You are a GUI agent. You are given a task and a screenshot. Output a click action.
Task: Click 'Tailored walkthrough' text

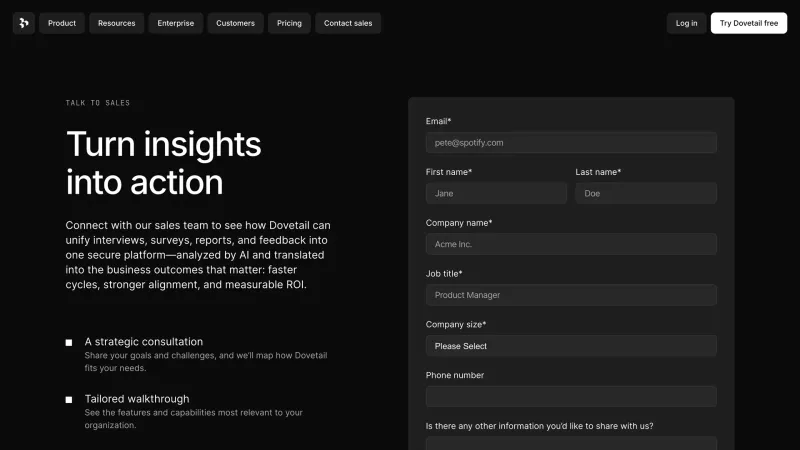137,399
